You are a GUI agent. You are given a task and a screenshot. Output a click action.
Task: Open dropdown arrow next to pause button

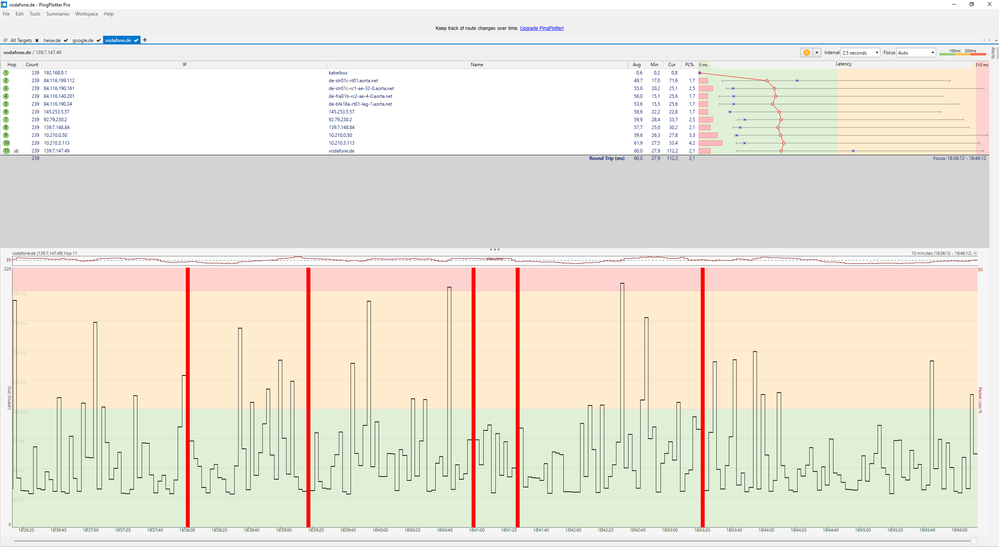tap(816, 53)
